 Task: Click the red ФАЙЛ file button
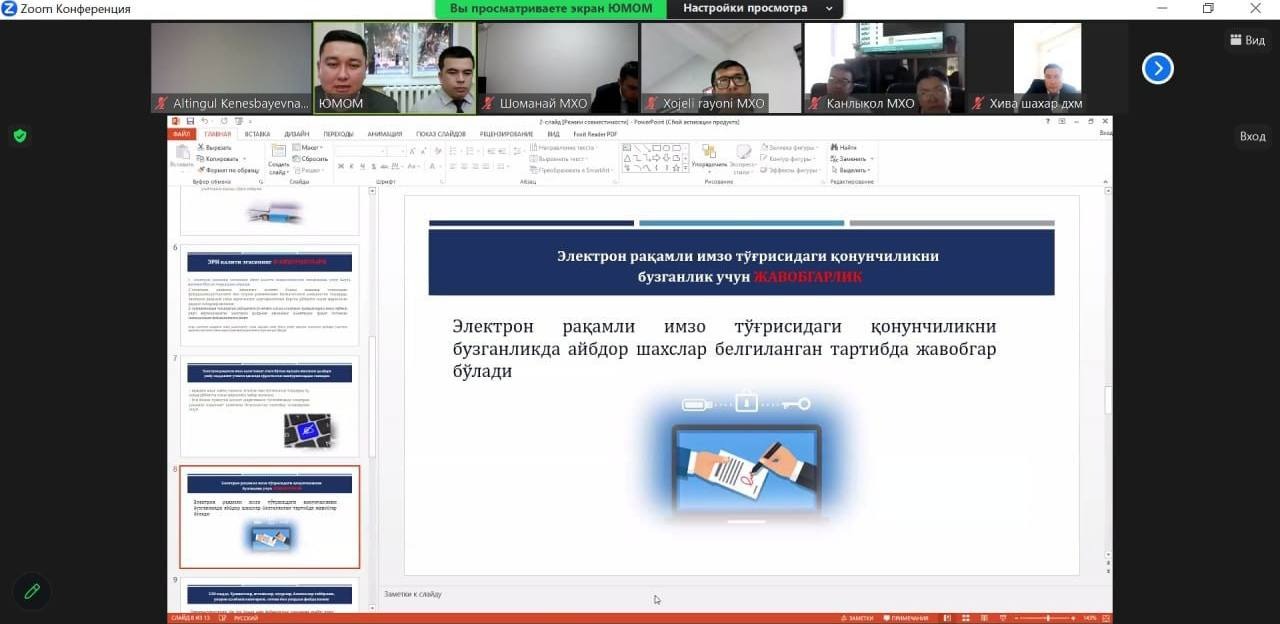(181, 134)
